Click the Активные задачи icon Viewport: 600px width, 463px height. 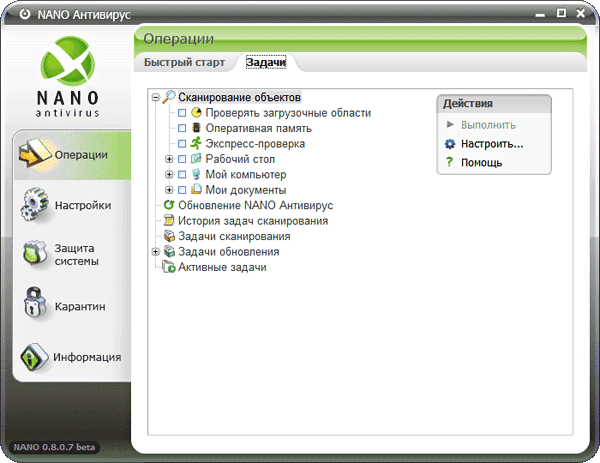pyautogui.click(x=169, y=267)
